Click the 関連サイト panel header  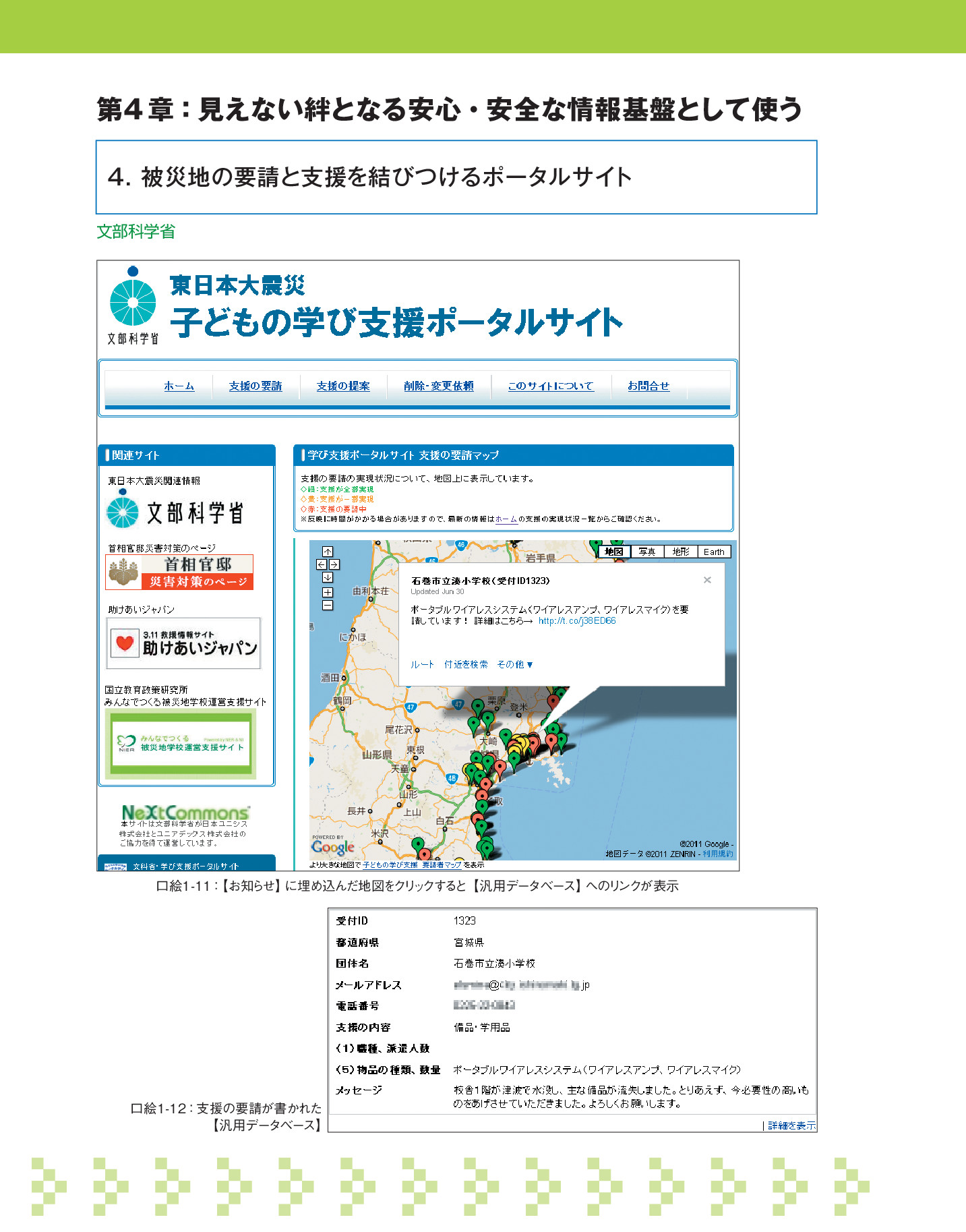[x=187, y=455]
